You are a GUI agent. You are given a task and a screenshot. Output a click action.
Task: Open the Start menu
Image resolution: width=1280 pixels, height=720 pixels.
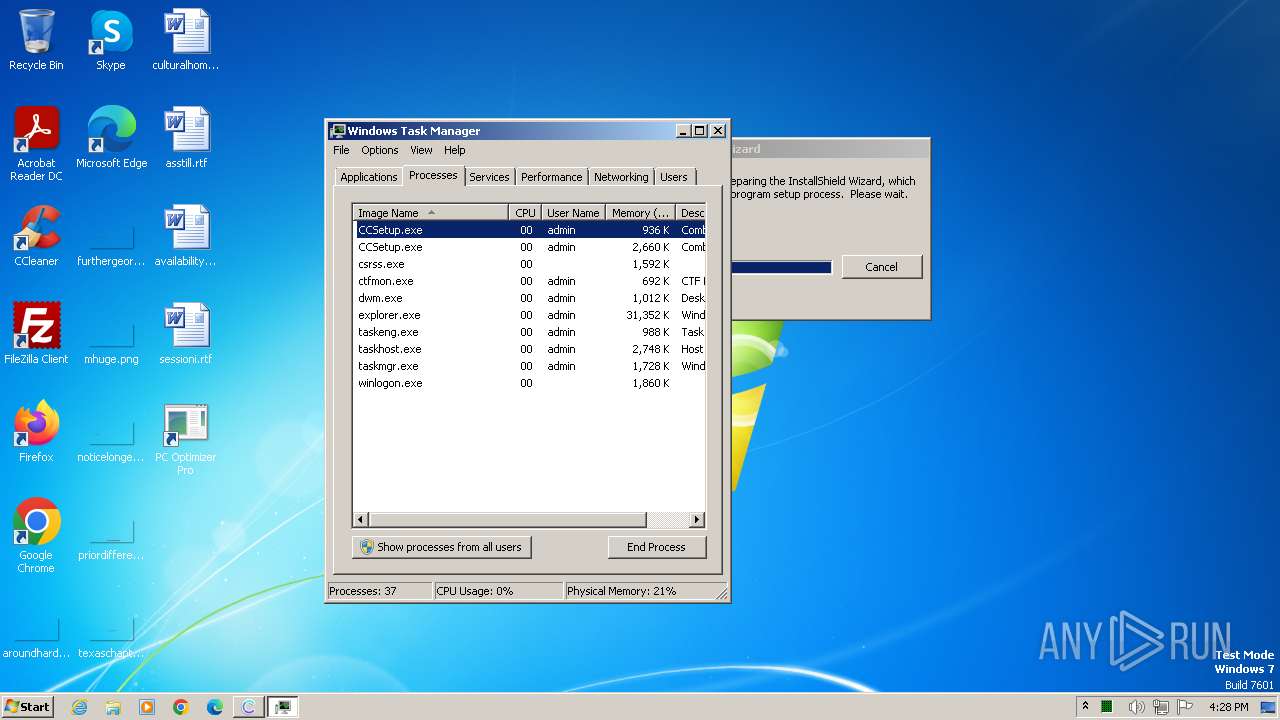click(27, 707)
